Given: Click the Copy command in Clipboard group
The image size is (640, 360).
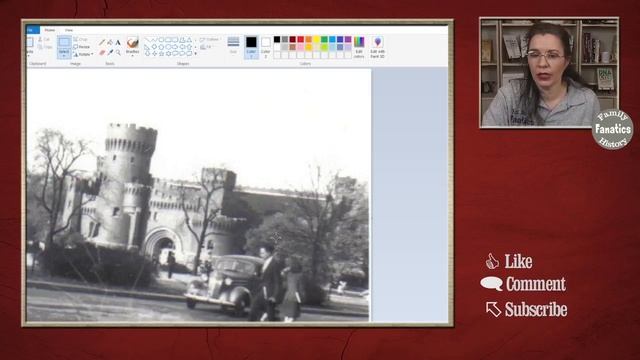Looking at the screenshot, I should [x=44, y=47].
